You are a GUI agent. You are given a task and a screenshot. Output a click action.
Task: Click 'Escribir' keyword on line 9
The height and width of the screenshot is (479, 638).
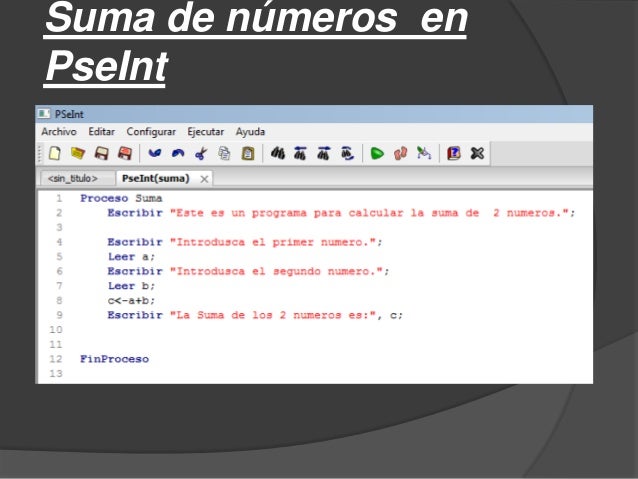point(135,315)
